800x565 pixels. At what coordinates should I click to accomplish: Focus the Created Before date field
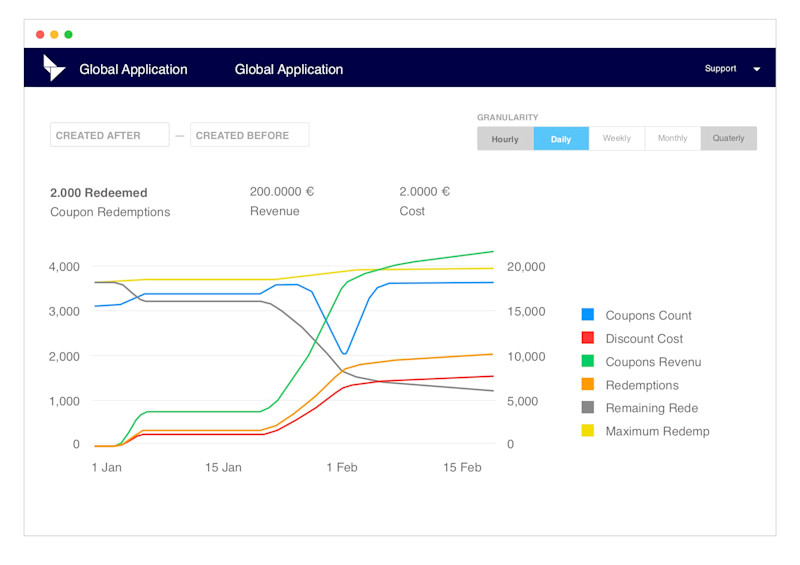click(x=249, y=135)
